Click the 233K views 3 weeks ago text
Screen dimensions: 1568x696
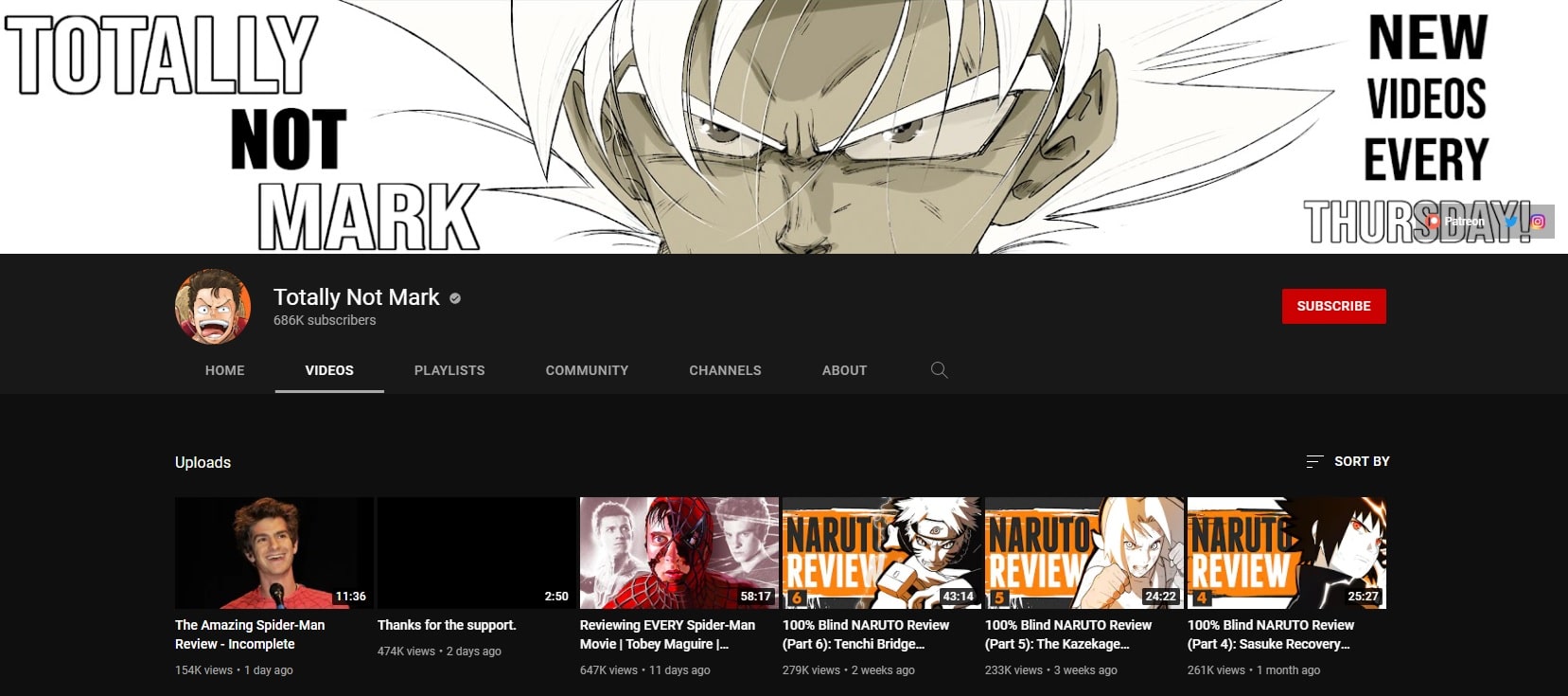(1051, 669)
